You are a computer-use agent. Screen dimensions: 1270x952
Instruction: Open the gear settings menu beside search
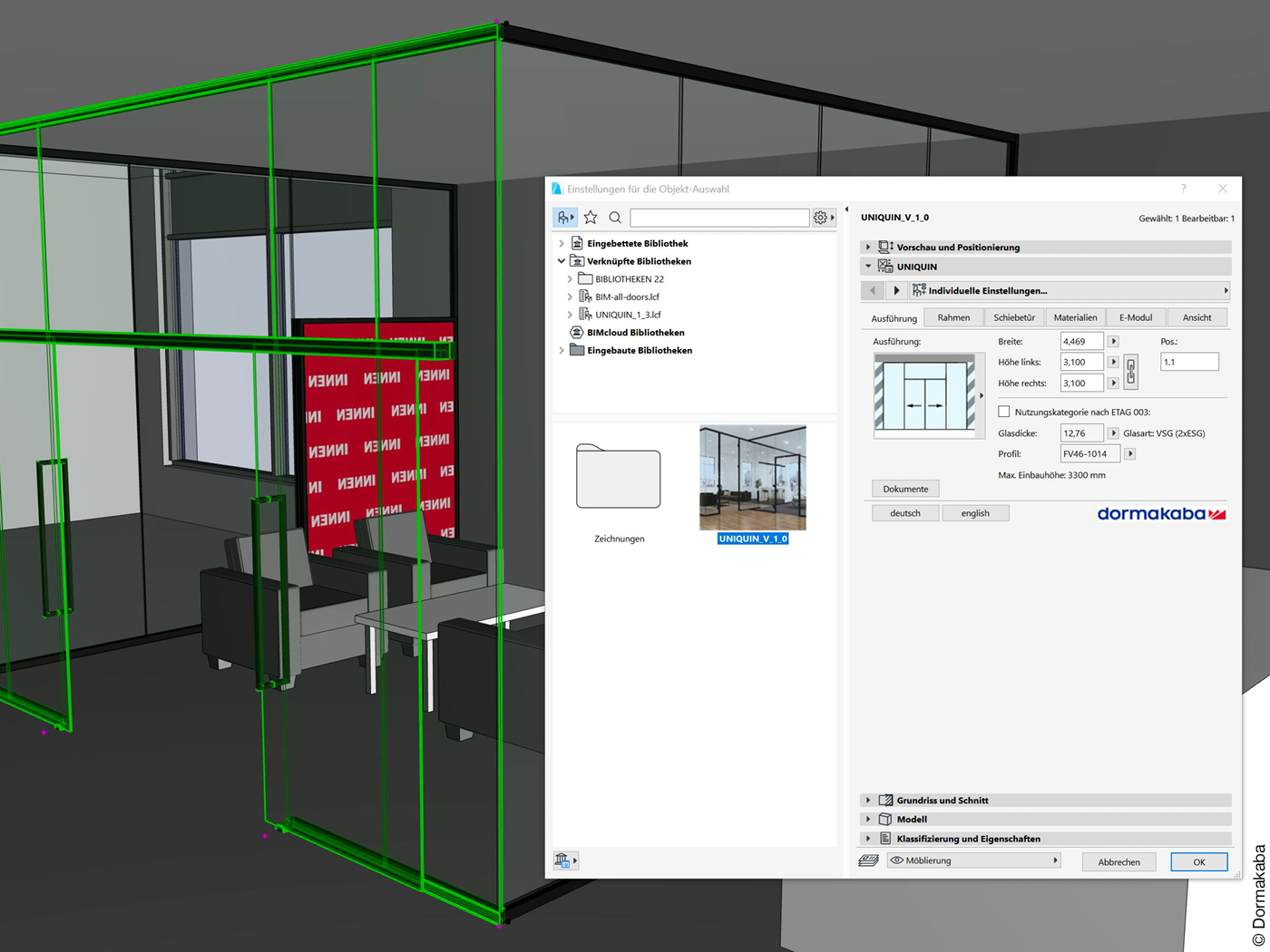(x=823, y=218)
